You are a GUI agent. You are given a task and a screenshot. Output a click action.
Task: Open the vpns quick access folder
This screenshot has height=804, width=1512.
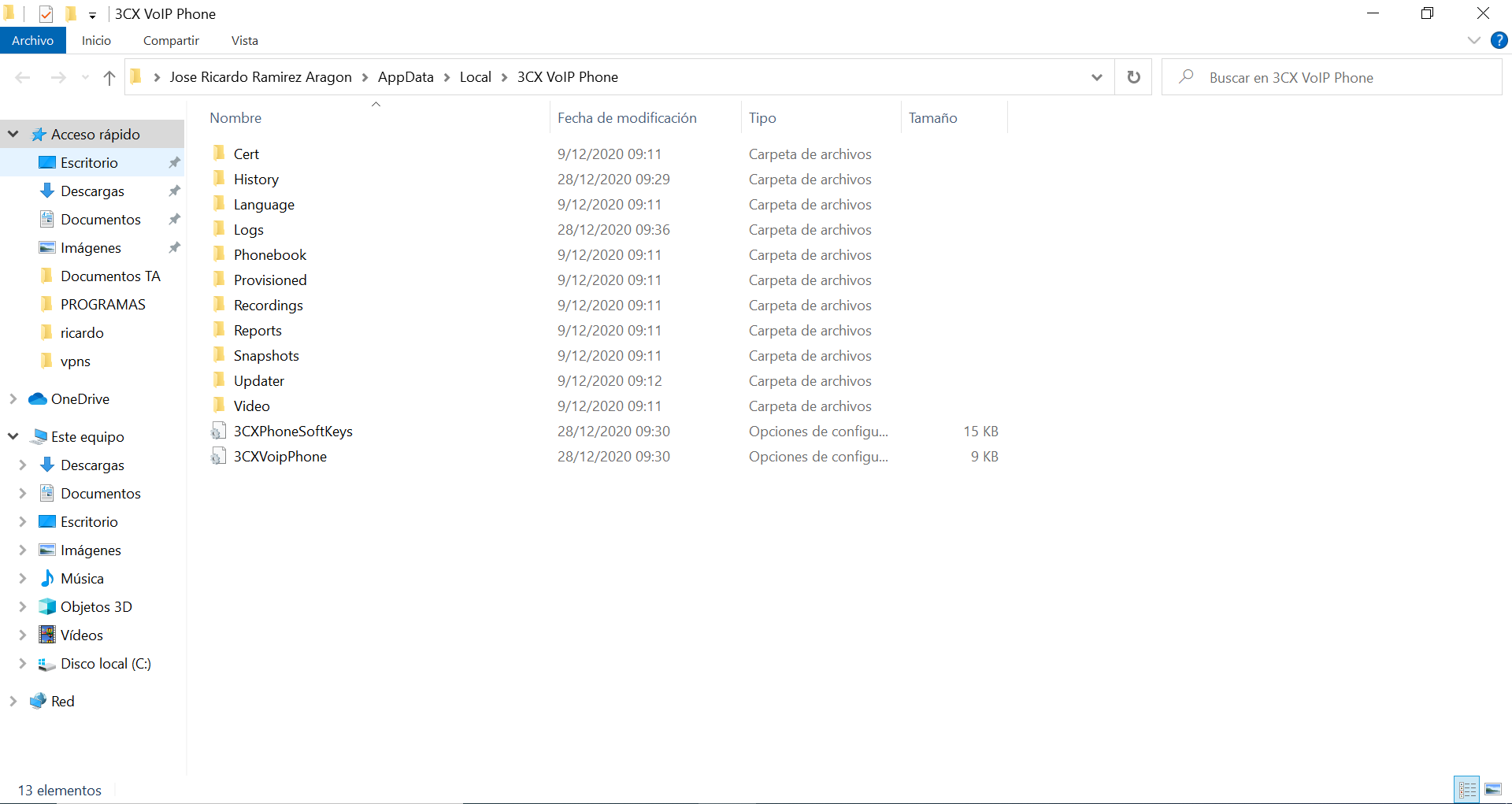point(76,361)
